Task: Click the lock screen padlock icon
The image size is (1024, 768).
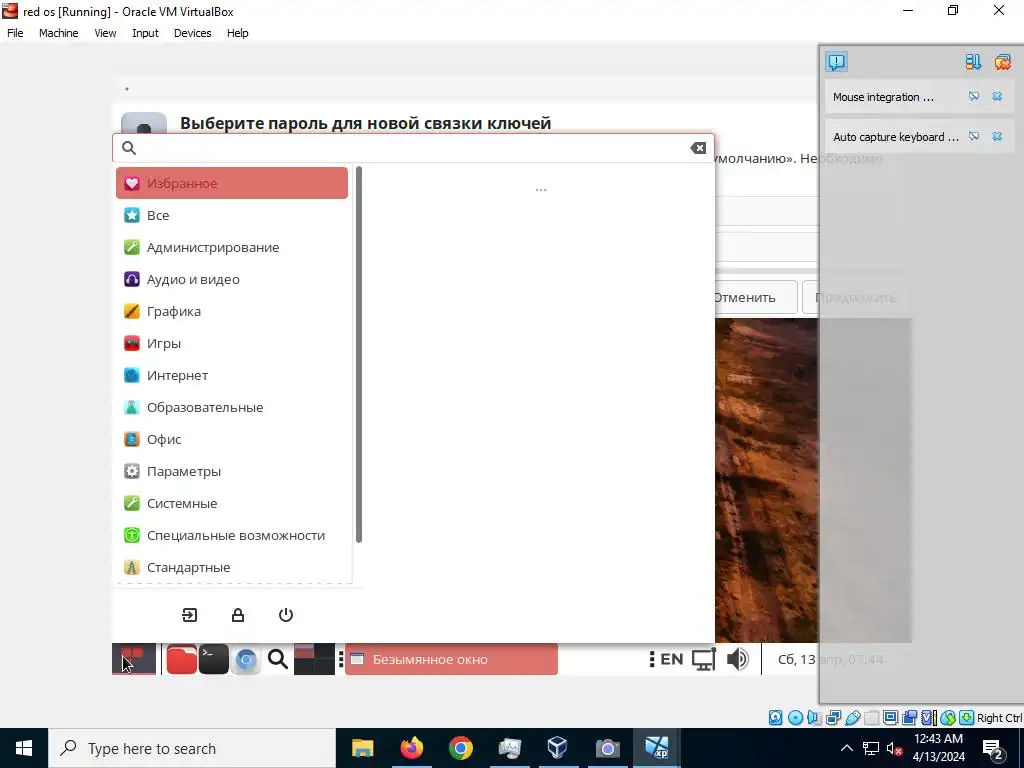Action: pyautogui.click(x=238, y=615)
